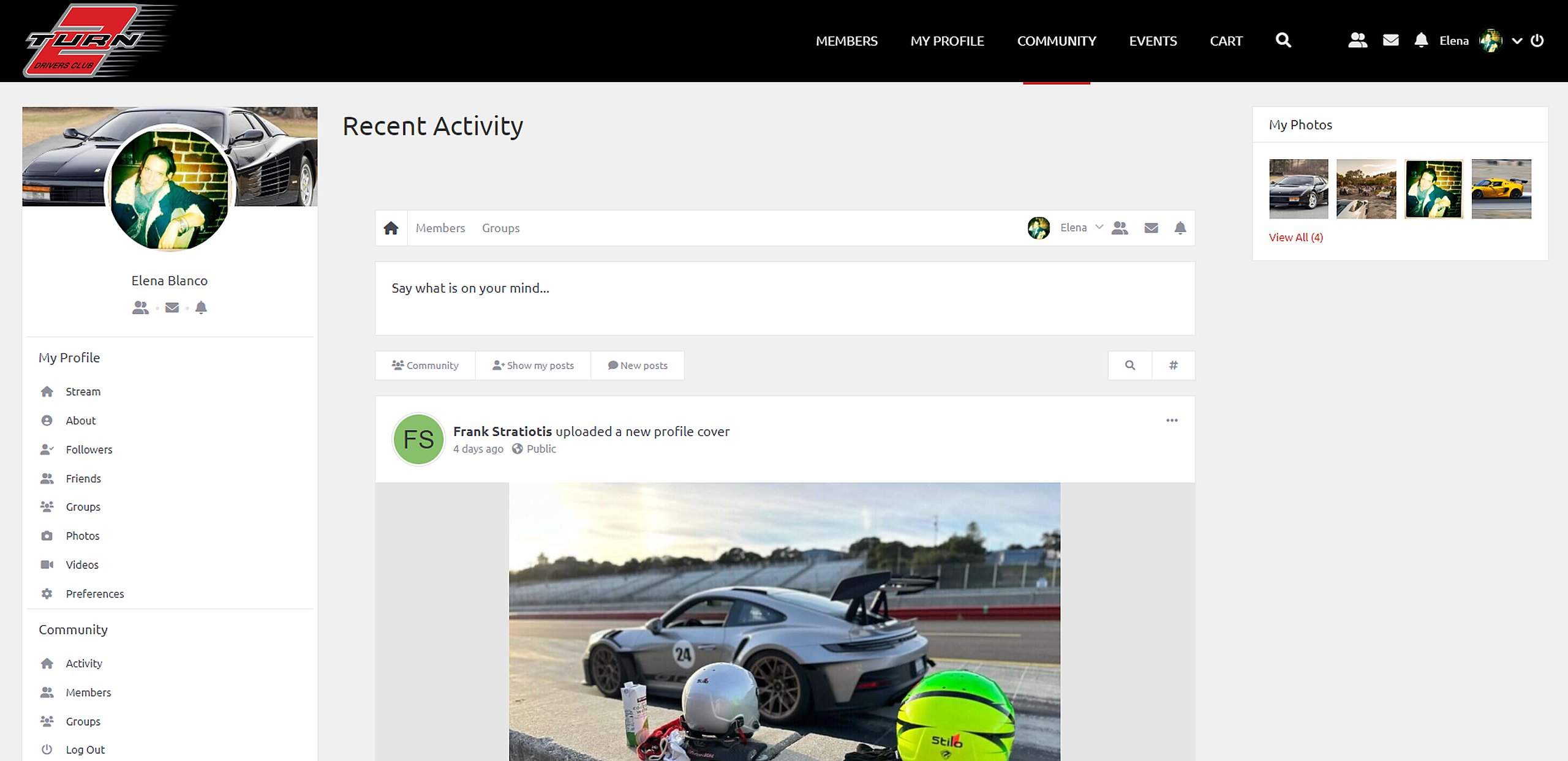Open Frank Stratiotis profile name link
The width and height of the screenshot is (1568, 761).
pyautogui.click(x=502, y=432)
